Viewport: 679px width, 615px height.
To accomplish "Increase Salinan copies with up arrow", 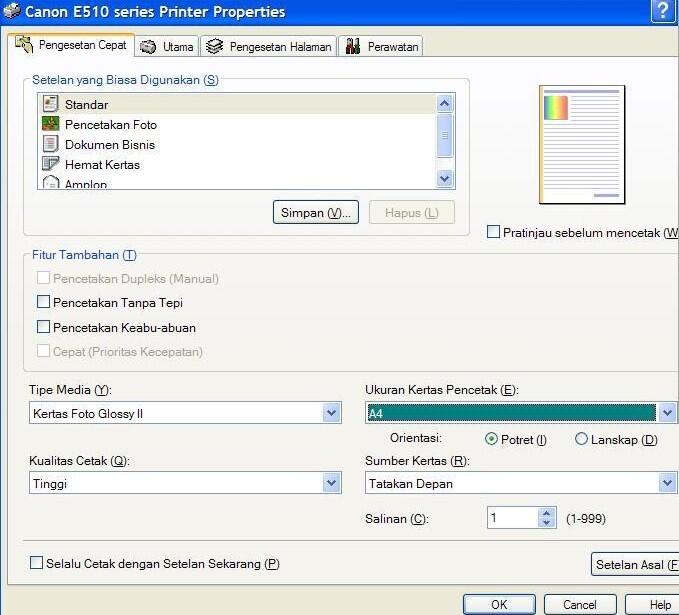I will click(546, 513).
